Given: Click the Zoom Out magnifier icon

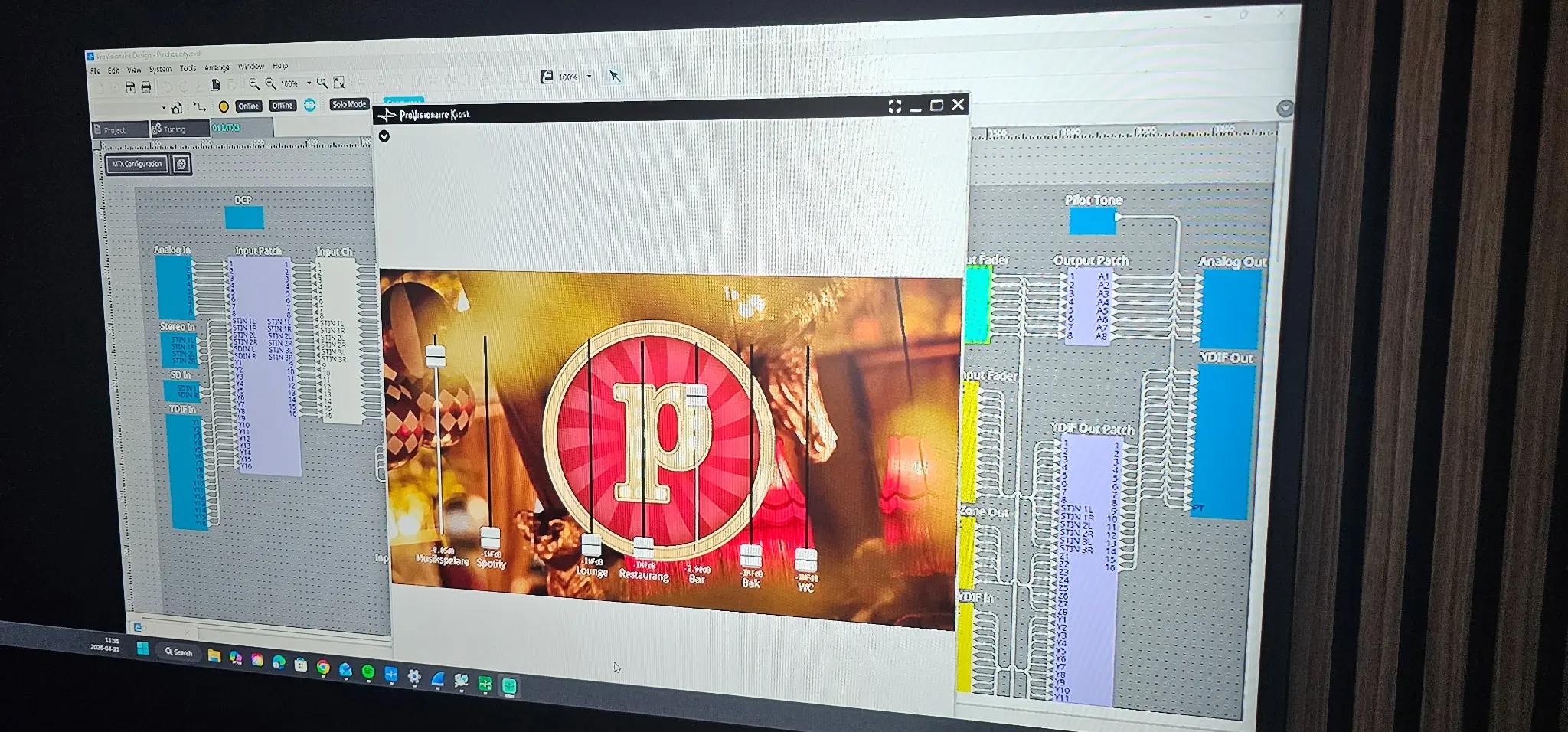Looking at the screenshot, I should pos(270,83).
